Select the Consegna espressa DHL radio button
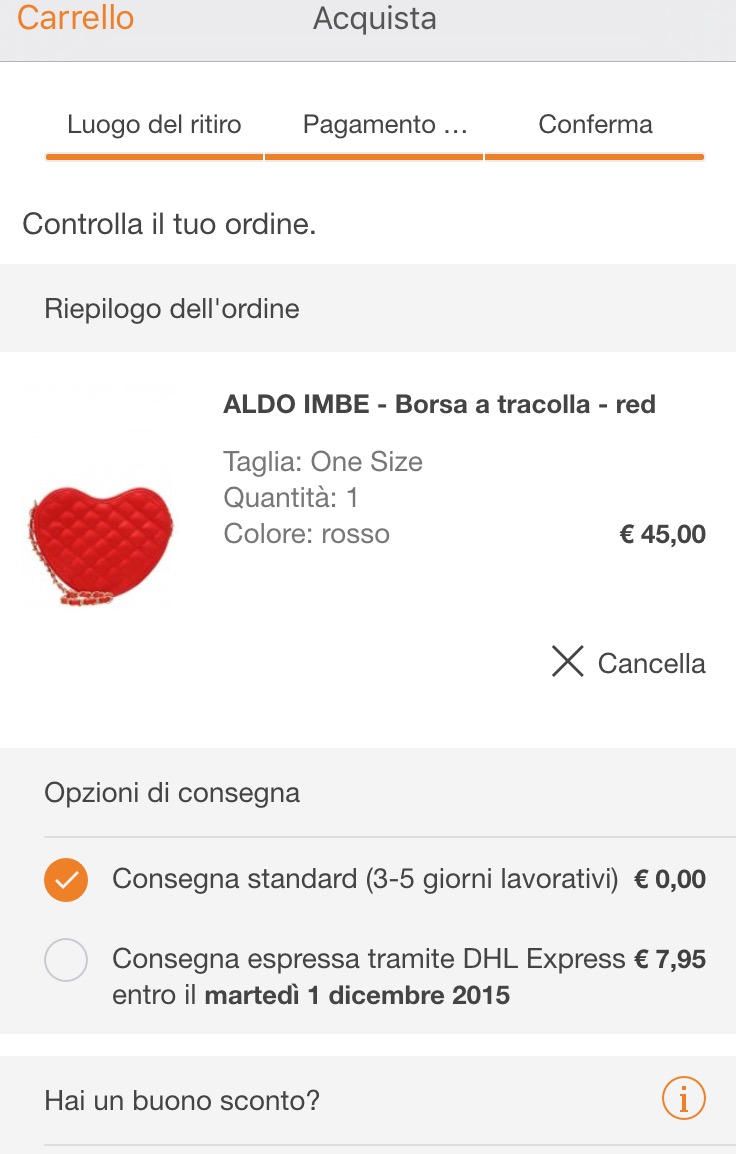The image size is (736, 1154). tap(66, 961)
